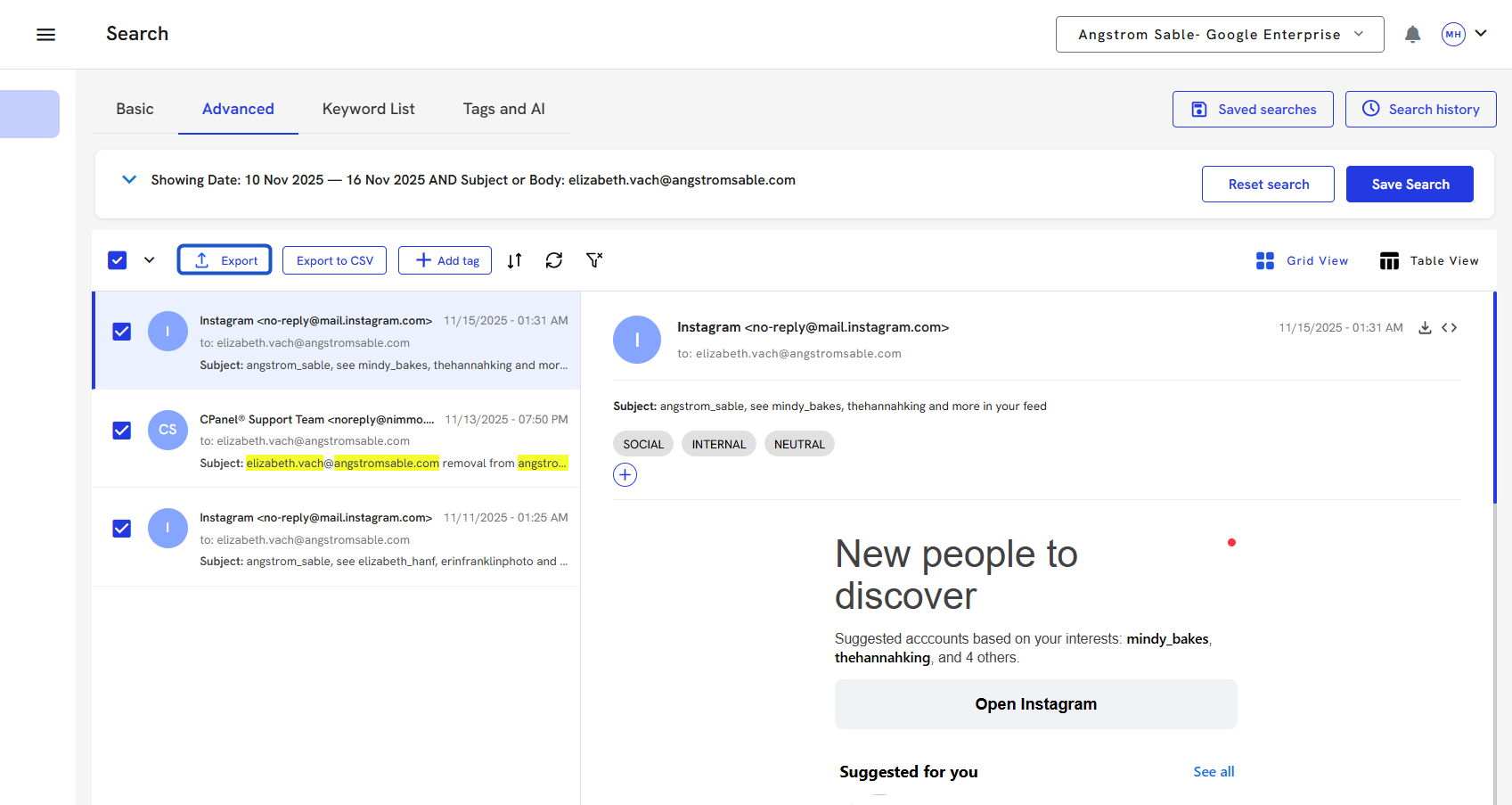Viewport: 1512px width, 805px height.
Task: Expand the search criteria summary chevron
Action: click(x=129, y=180)
